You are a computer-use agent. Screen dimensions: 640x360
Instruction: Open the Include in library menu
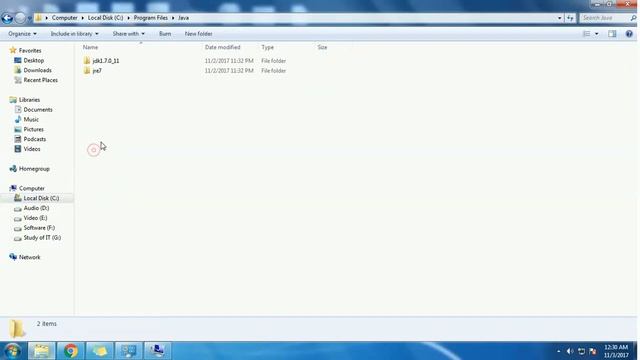(x=74, y=34)
